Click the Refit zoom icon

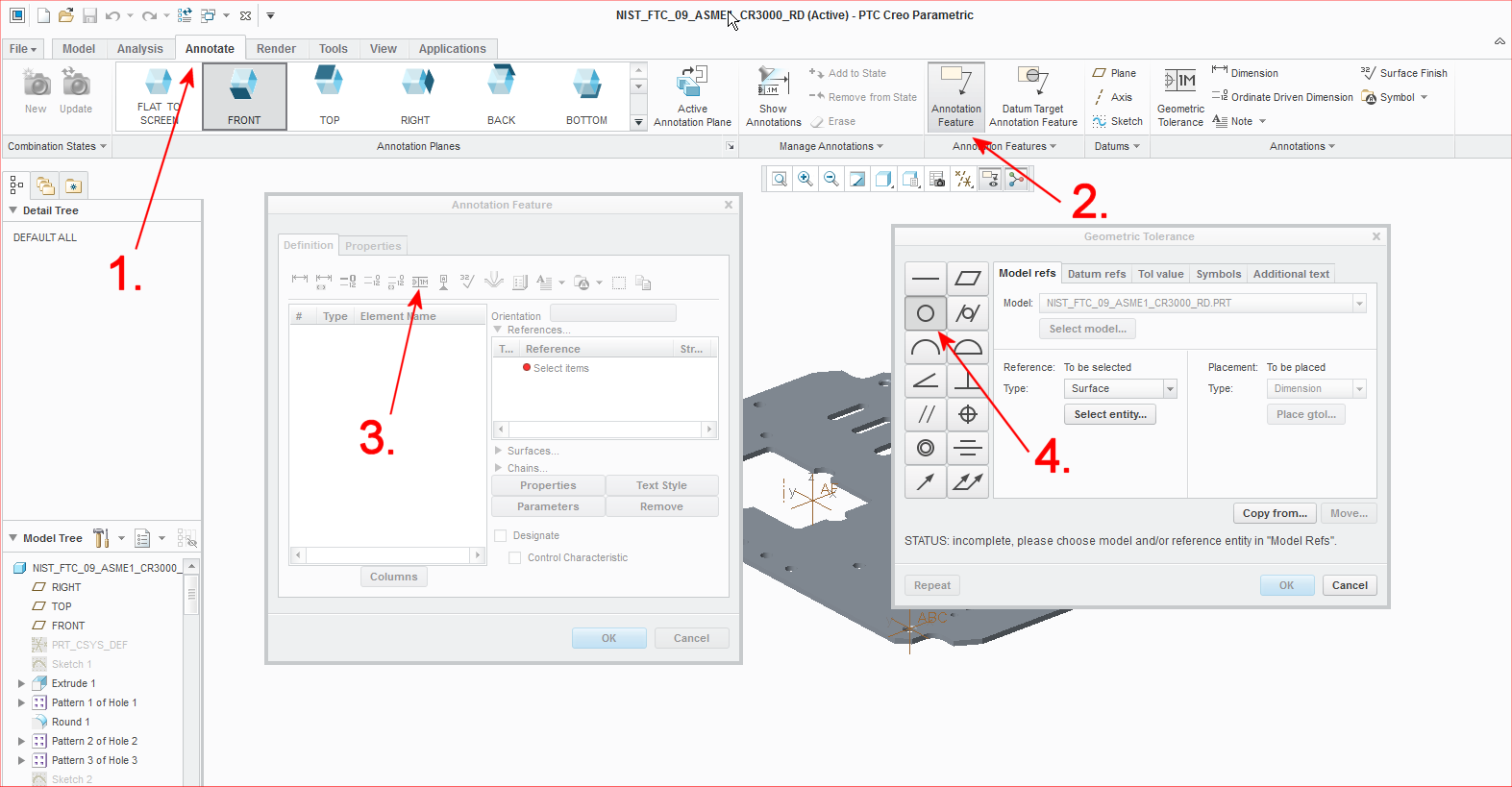coord(780,179)
